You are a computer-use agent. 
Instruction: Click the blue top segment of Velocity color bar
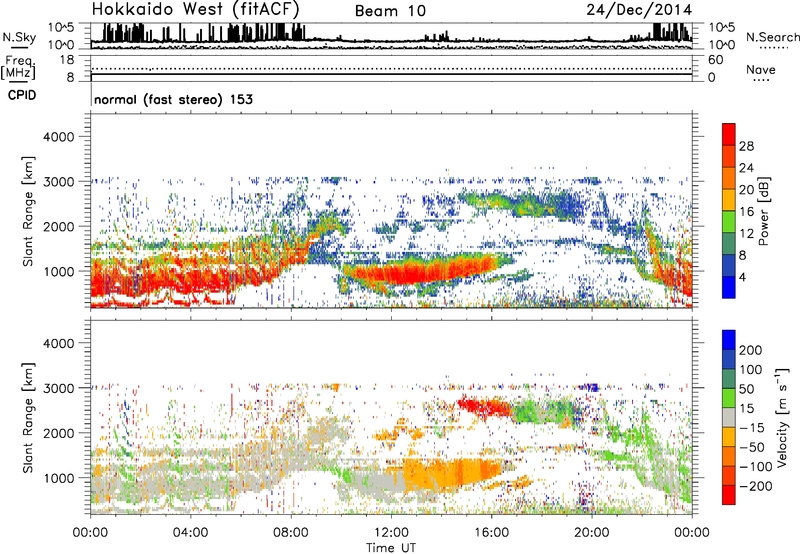(x=729, y=340)
